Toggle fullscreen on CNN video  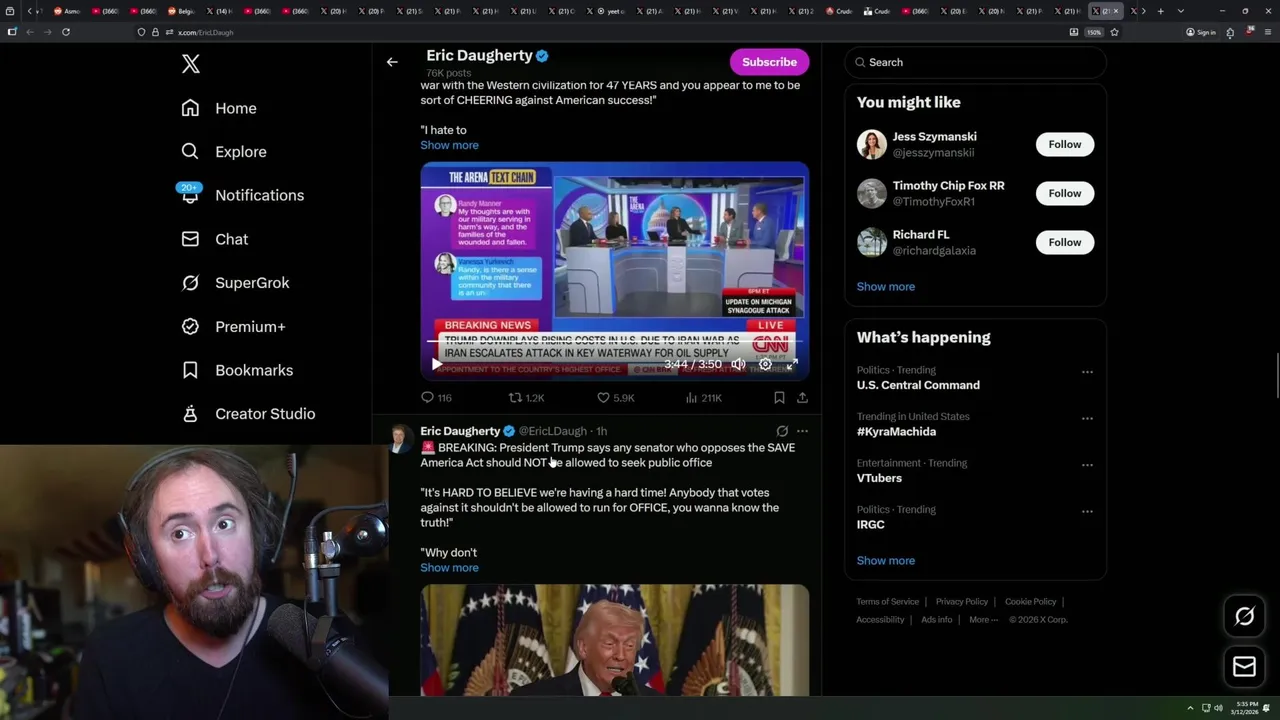click(792, 364)
